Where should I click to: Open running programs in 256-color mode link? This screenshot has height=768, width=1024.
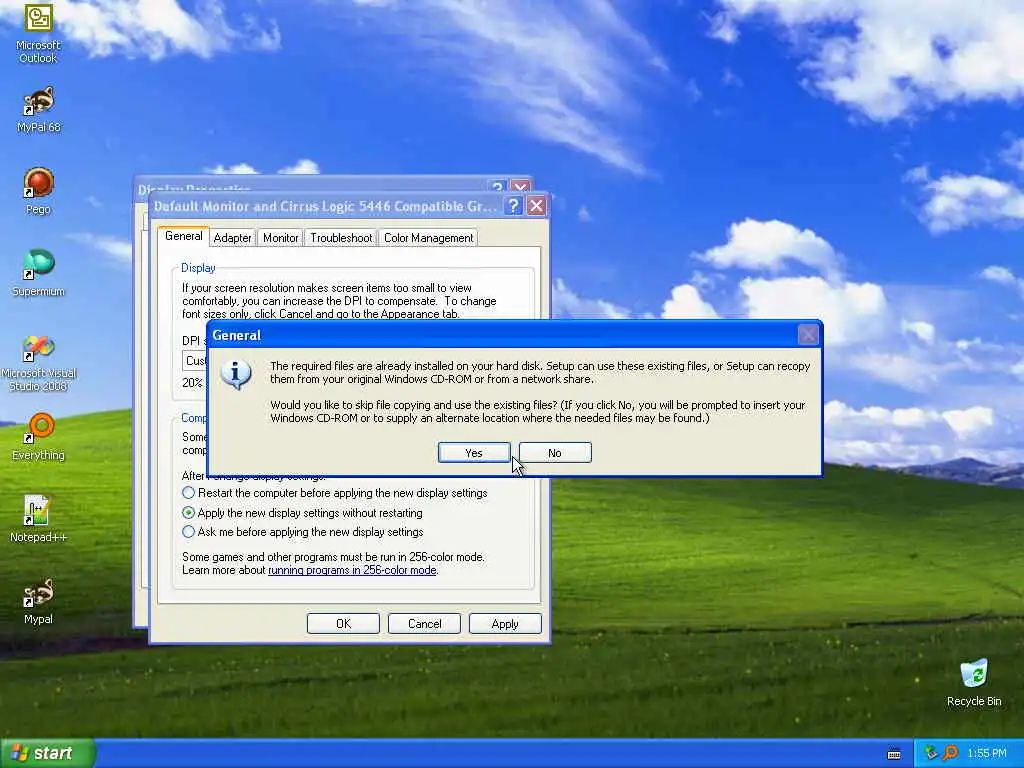click(352, 570)
